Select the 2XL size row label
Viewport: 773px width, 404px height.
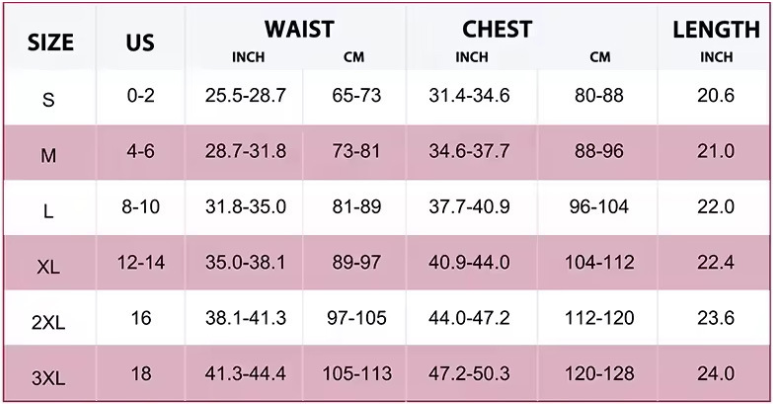pyautogui.click(x=49, y=322)
